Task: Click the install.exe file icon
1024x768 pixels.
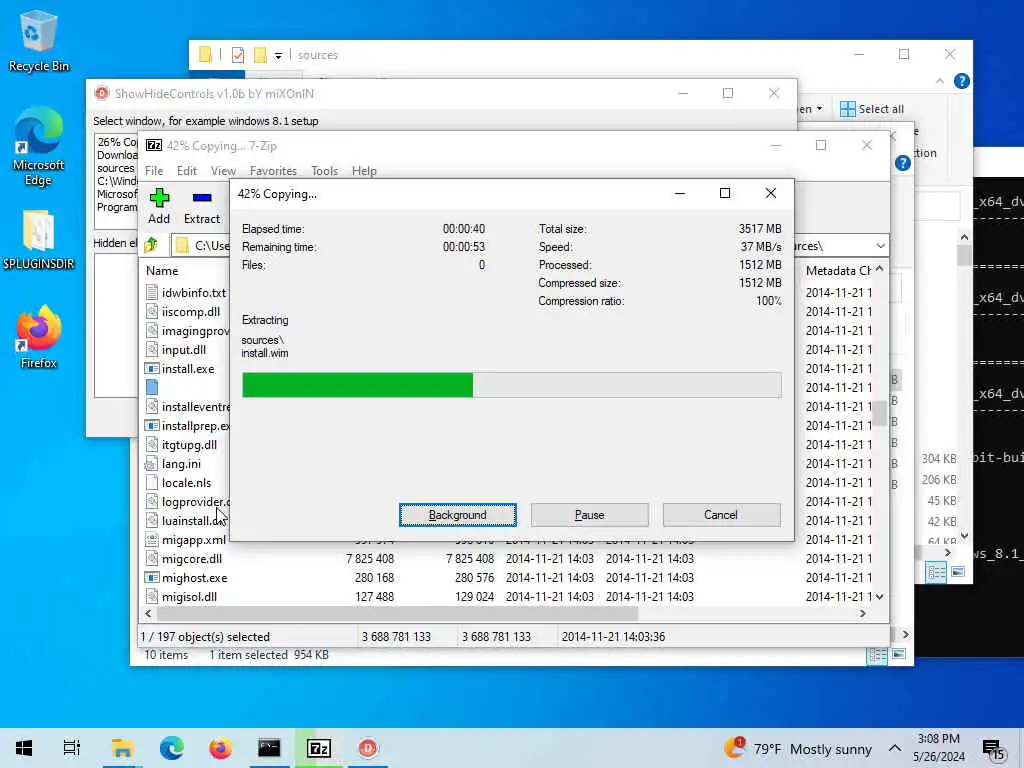Action: [x=152, y=369]
